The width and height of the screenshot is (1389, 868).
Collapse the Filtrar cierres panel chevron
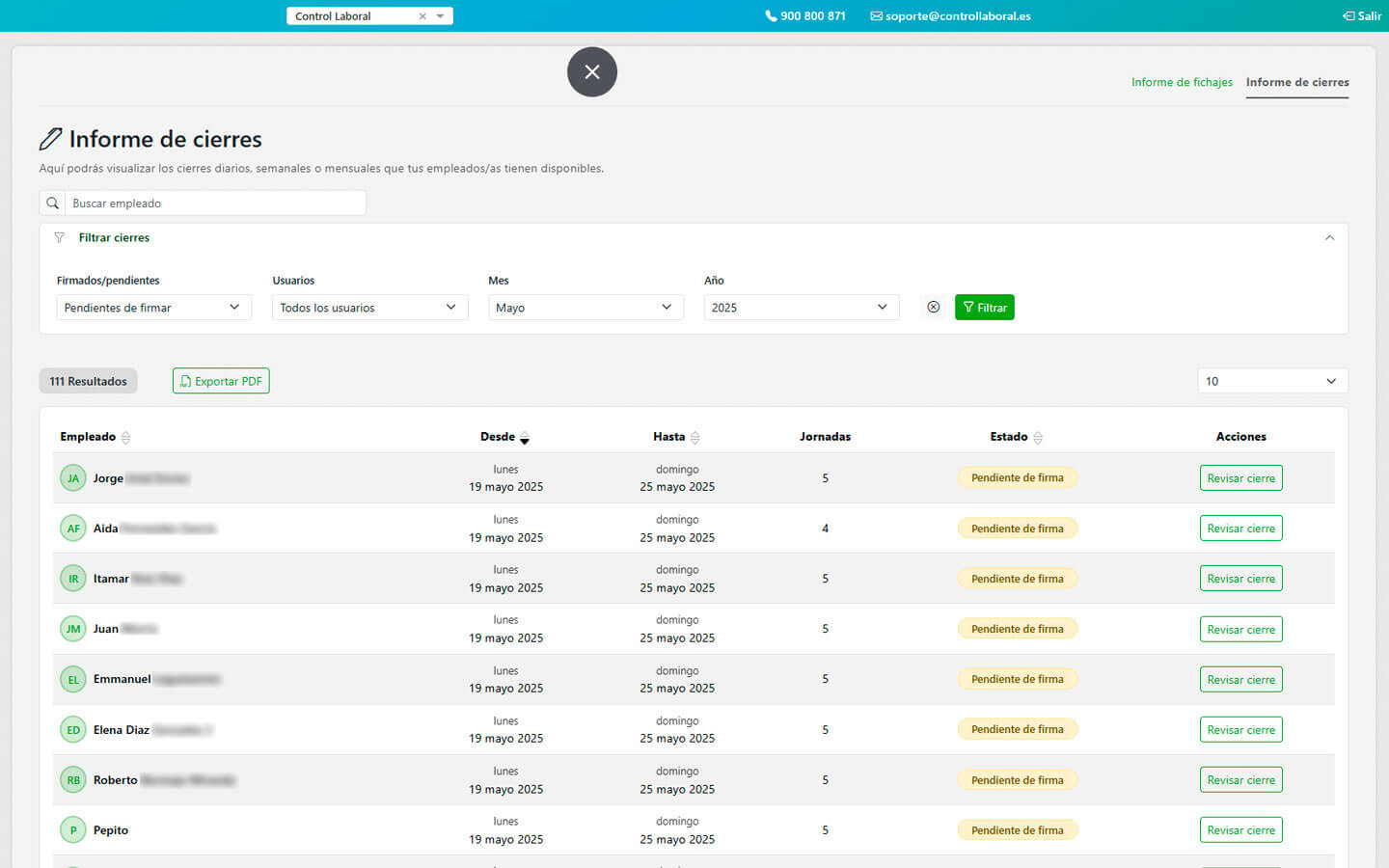tap(1329, 237)
